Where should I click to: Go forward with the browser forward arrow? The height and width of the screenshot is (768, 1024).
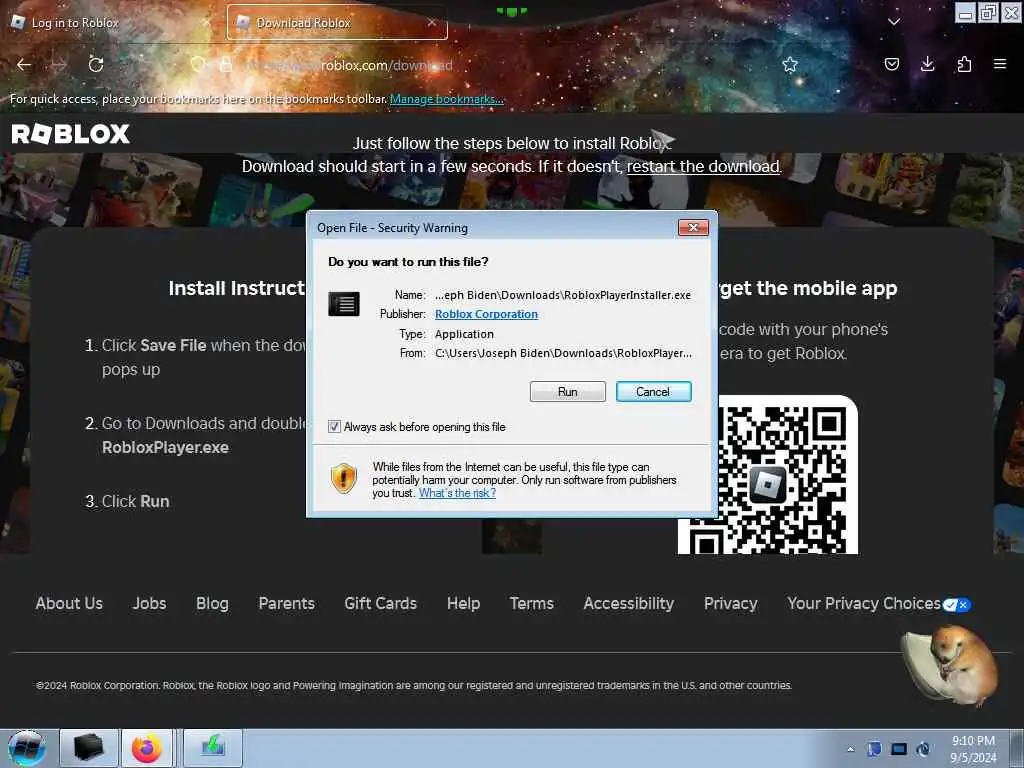(x=59, y=64)
